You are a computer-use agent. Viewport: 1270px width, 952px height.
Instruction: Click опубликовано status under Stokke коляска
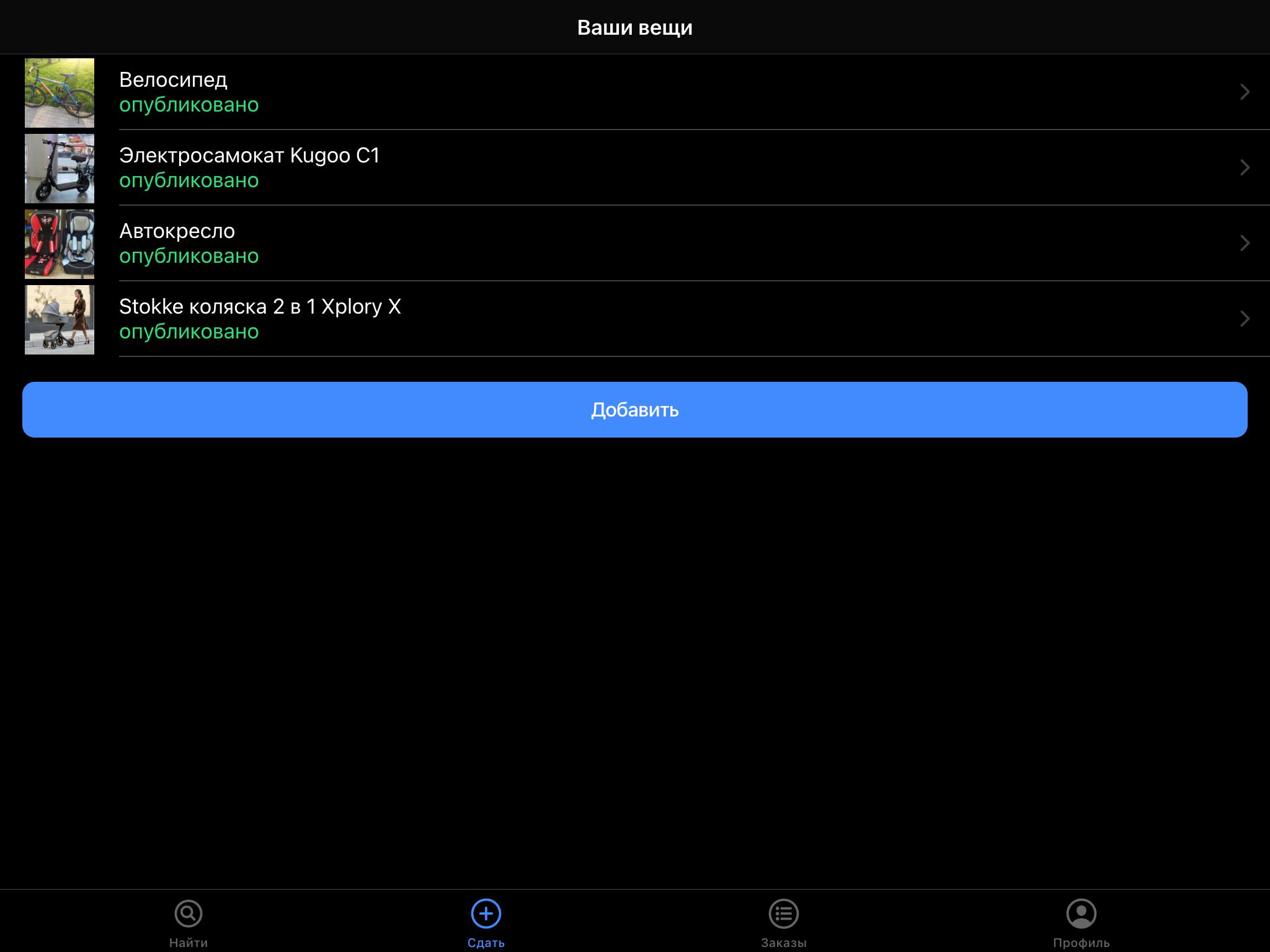tap(189, 332)
